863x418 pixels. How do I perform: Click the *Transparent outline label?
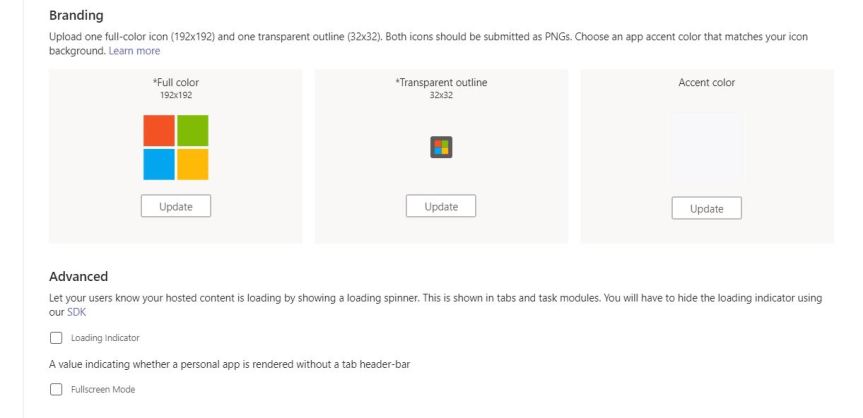coord(441,83)
